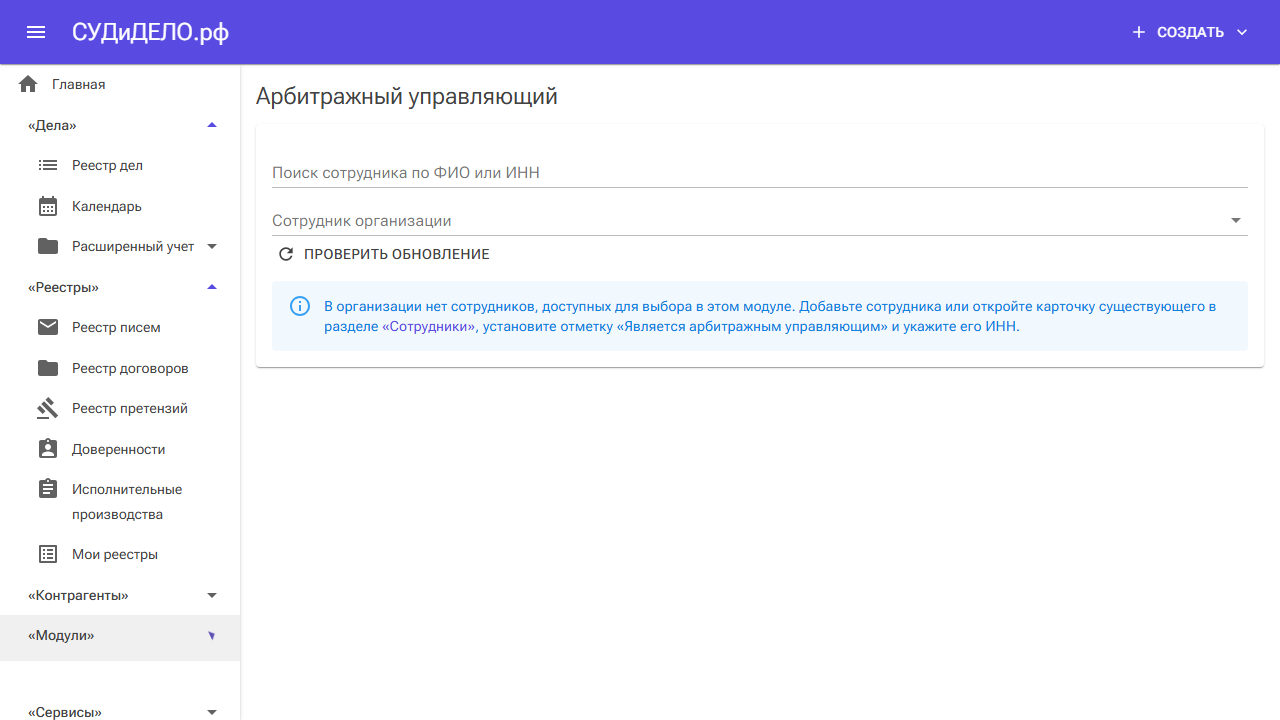The height and width of the screenshot is (720, 1280).
Task: Click the envelope icon of Реестр писем
Action: (48, 327)
